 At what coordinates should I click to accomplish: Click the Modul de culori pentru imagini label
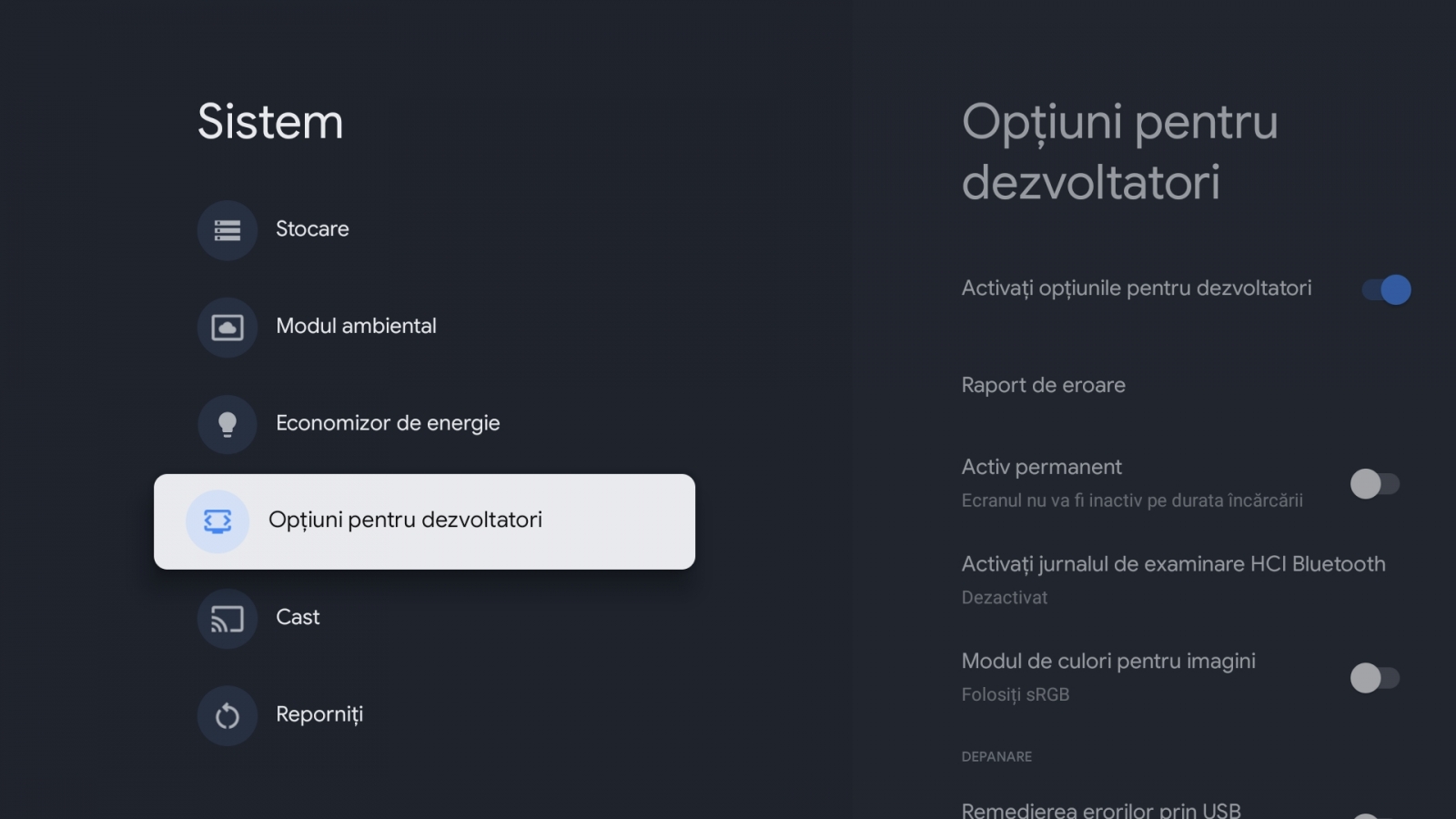[1108, 662]
